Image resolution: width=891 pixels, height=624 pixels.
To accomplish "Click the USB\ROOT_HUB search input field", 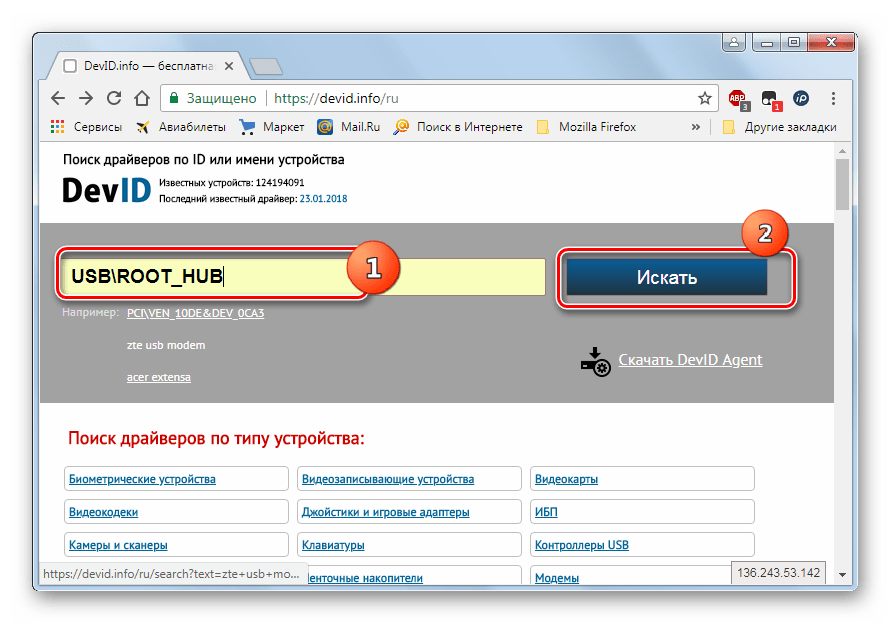I will (300, 277).
